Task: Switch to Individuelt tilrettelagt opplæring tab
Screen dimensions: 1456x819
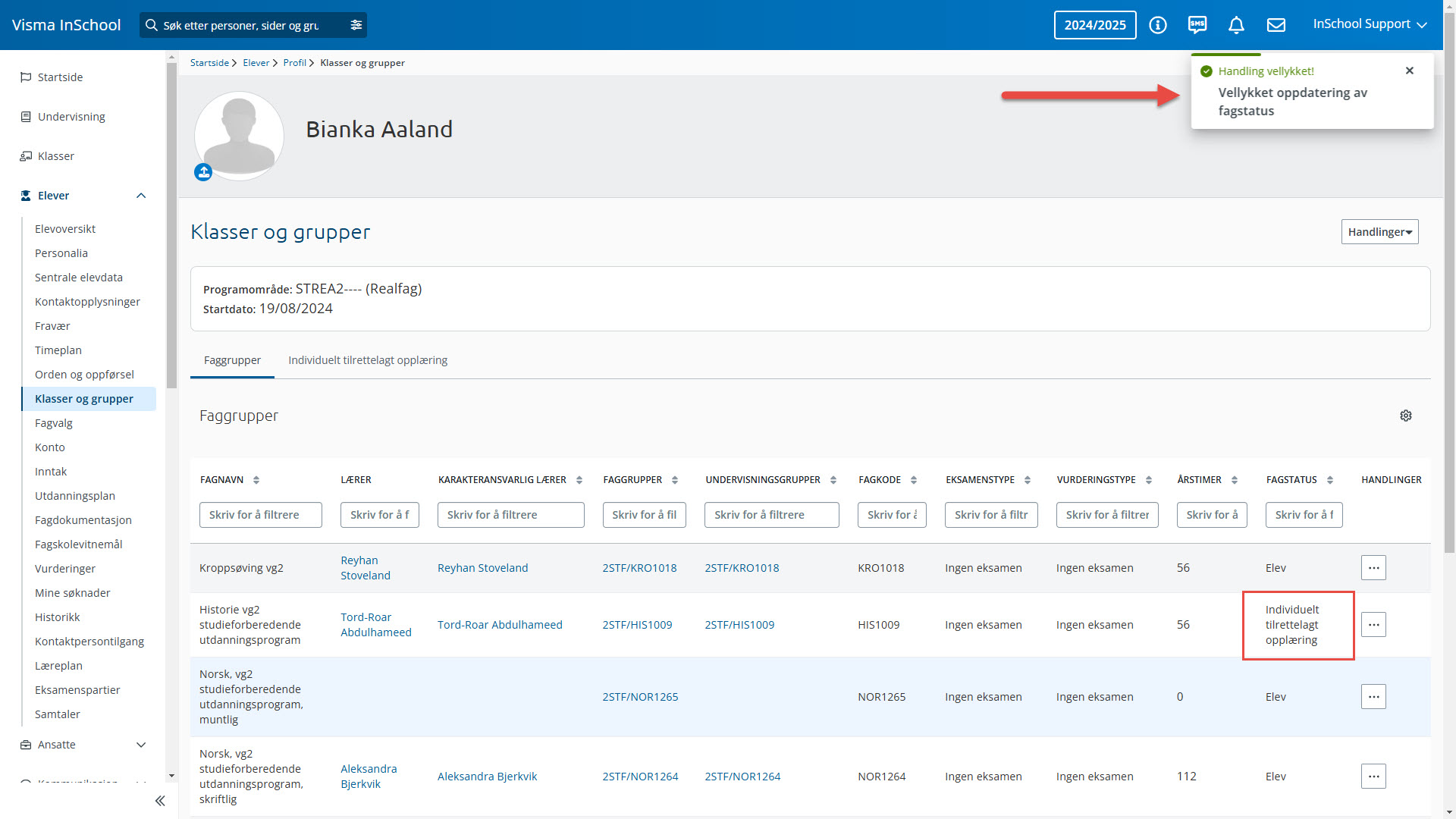Action: 368,360
